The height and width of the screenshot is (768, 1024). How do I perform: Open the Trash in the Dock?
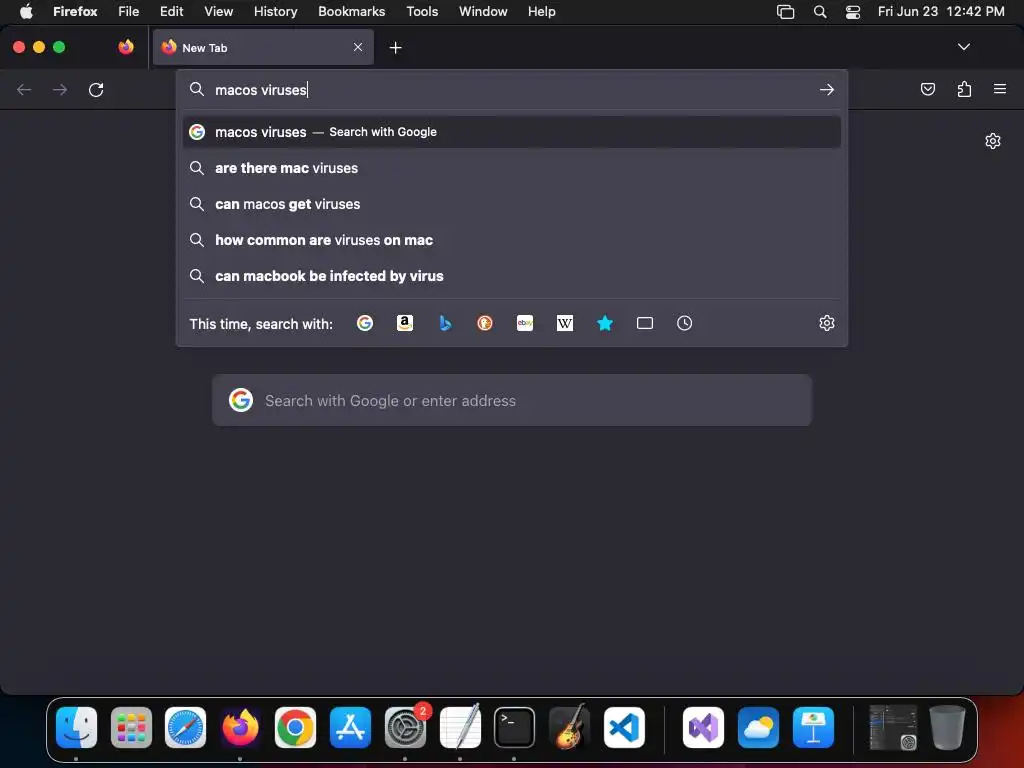(x=947, y=727)
